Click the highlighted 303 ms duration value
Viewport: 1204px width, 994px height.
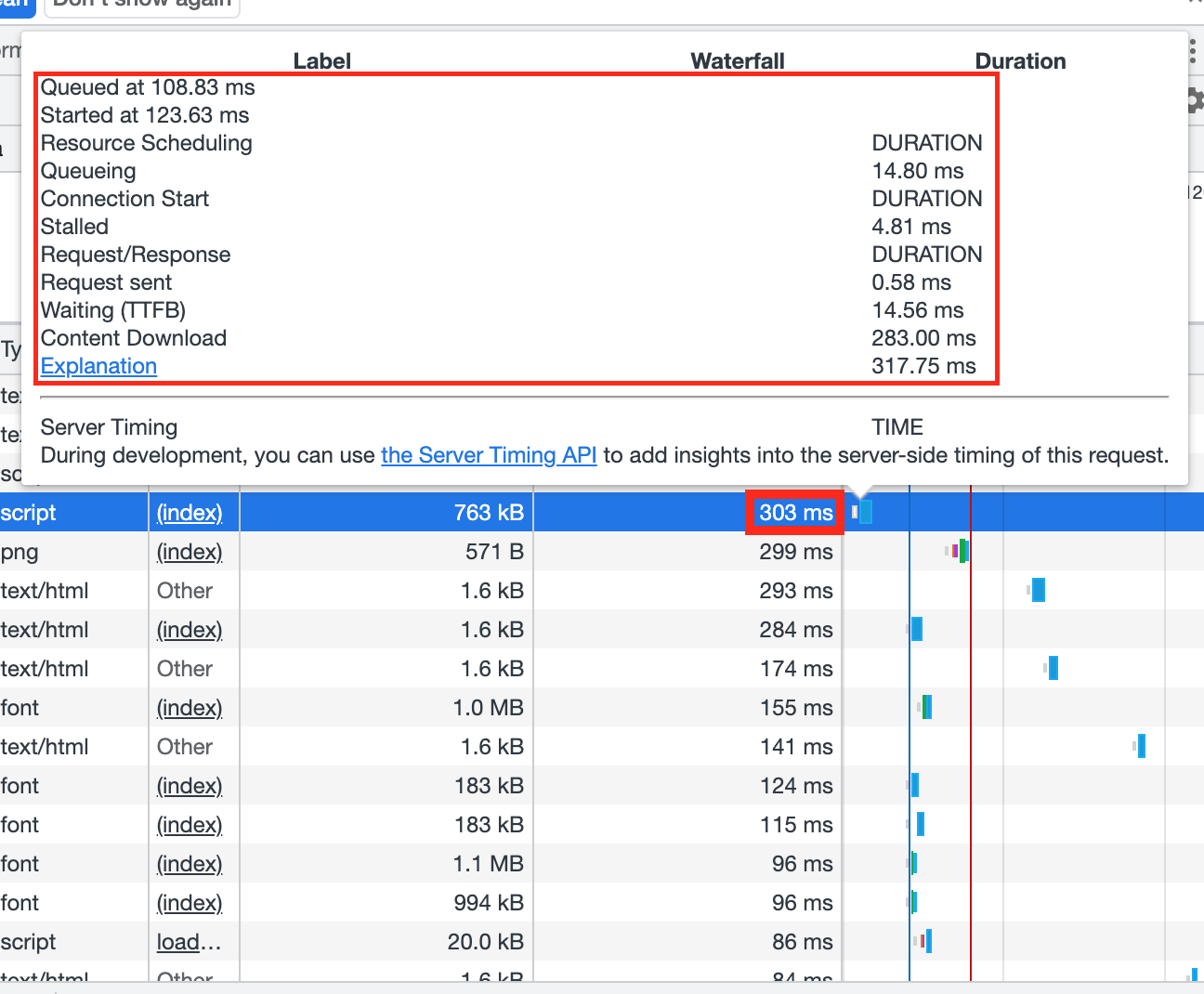794,512
